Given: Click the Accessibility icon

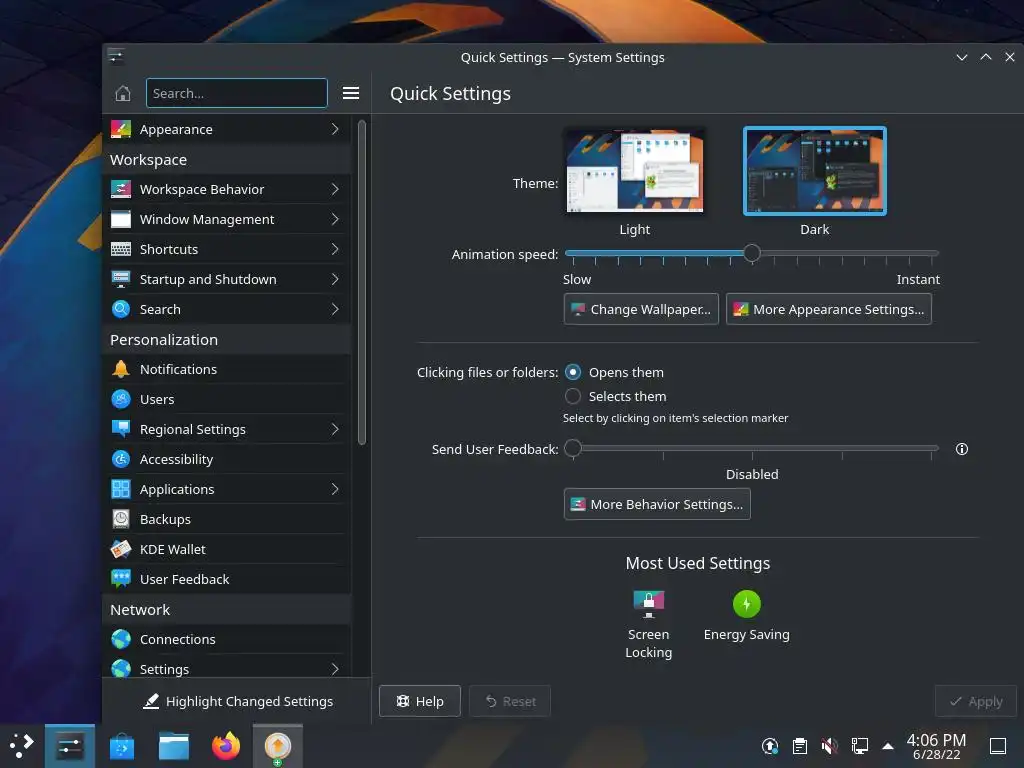Looking at the screenshot, I should [x=121, y=459].
